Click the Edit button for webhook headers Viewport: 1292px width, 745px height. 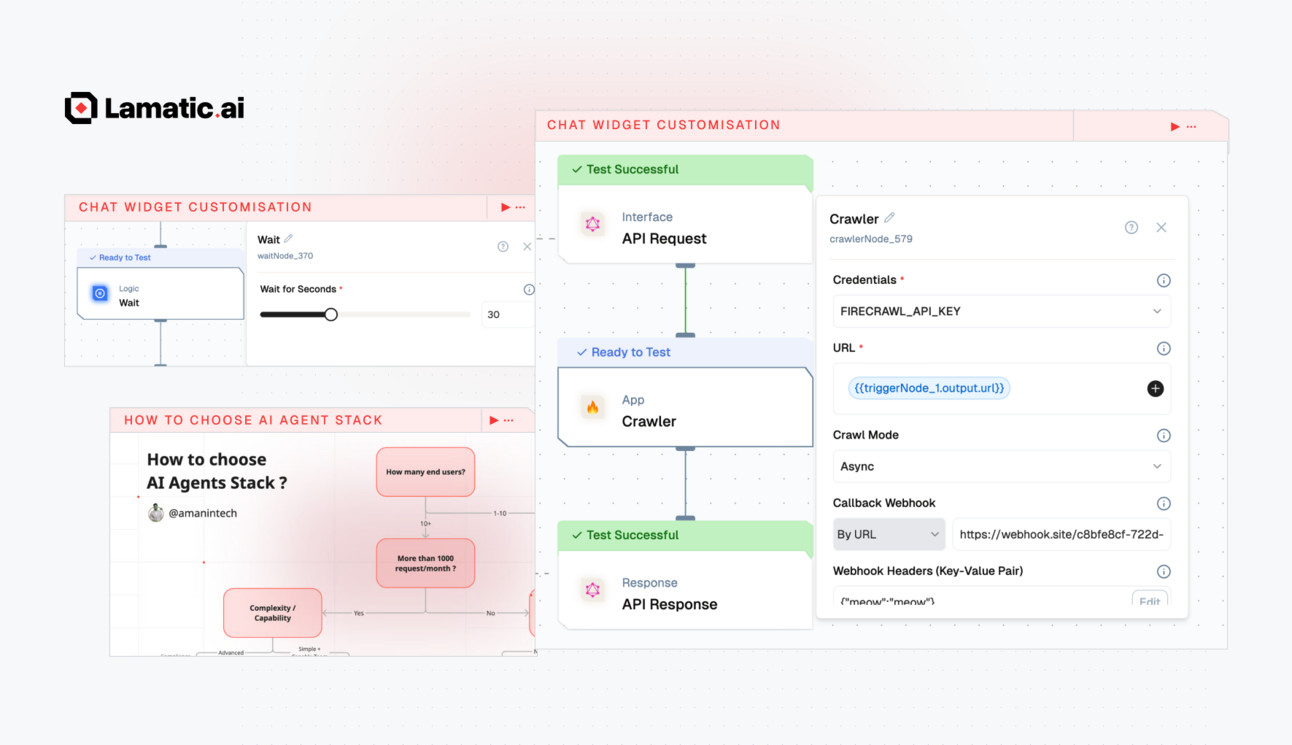tap(1149, 600)
